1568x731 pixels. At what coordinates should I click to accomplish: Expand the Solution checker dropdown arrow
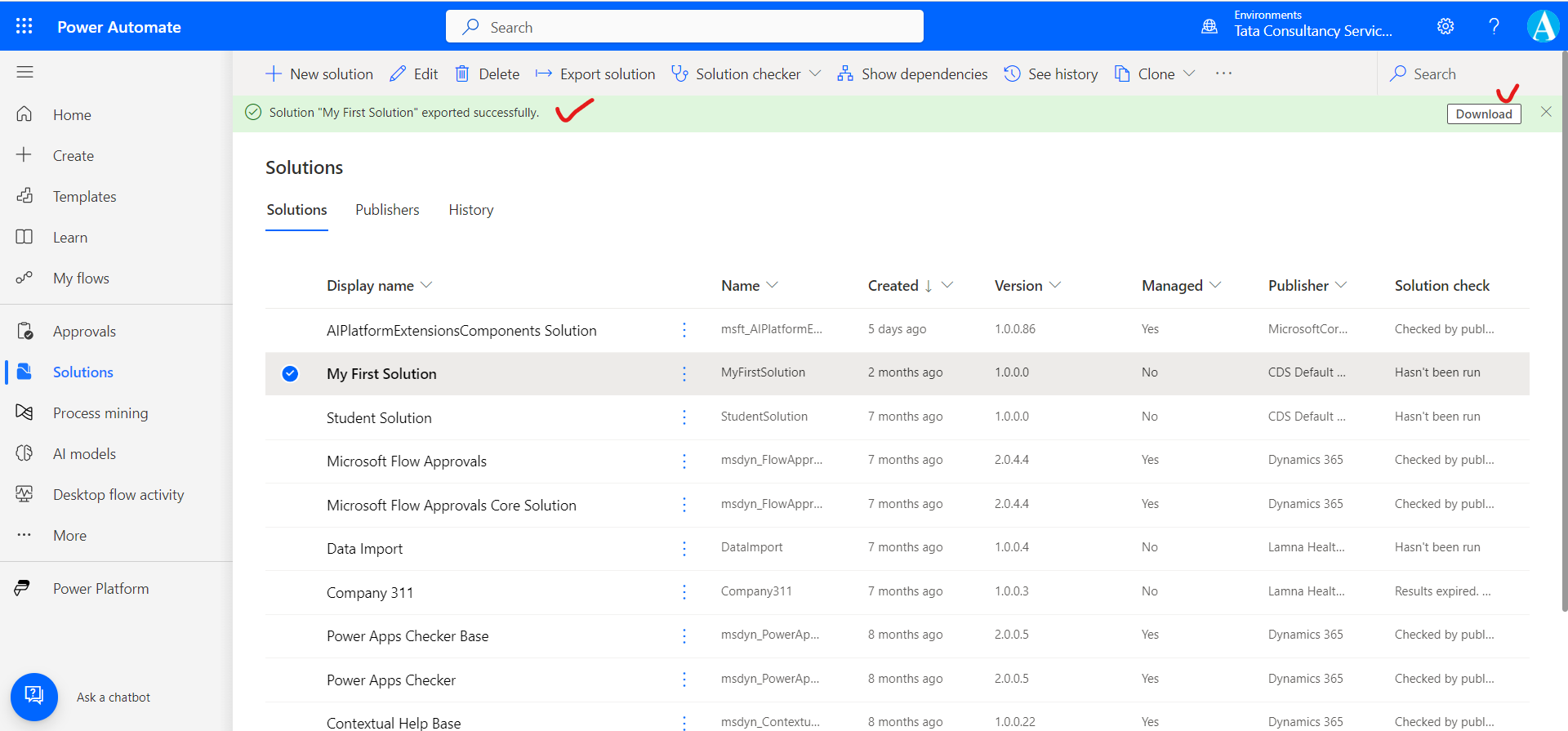pyautogui.click(x=815, y=74)
